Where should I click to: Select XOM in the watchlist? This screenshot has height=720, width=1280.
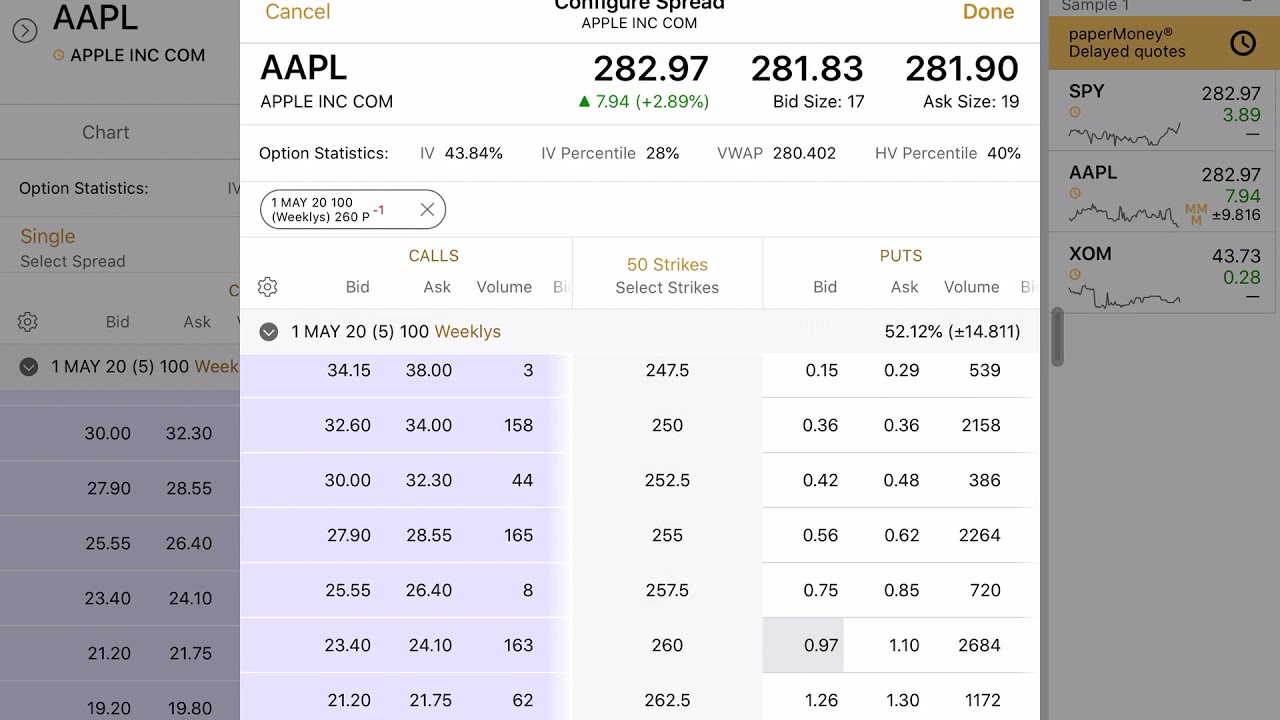tap(1164, 274)
